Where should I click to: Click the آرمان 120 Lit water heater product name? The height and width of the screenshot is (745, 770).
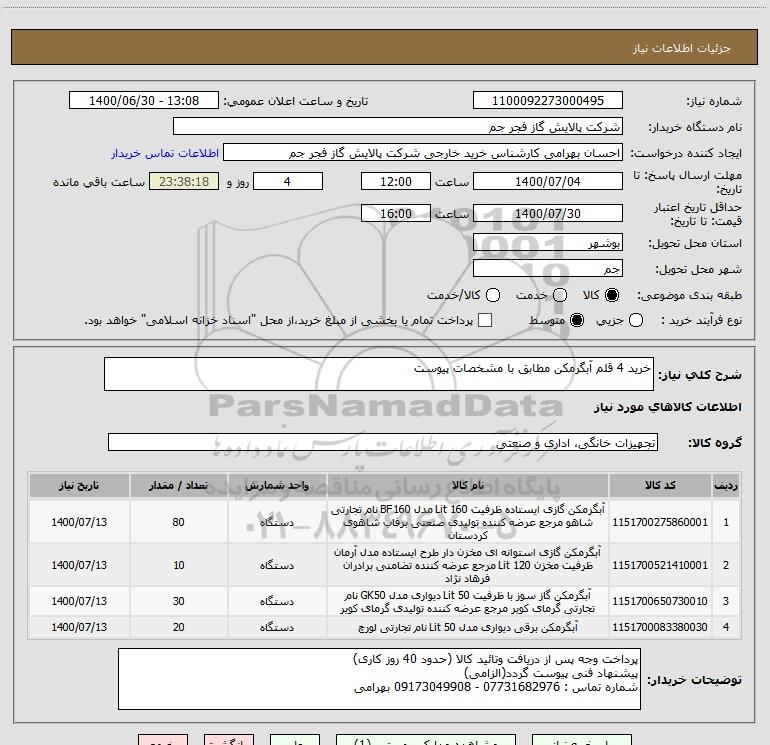point(468,565)
